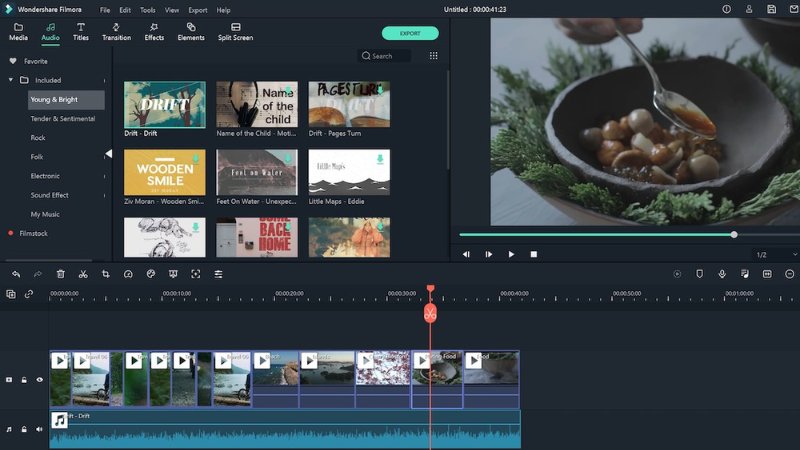Click the preview progress slider handle
Image resolution: width=800 pixels, height=450 pixels.
tap(734, 235)
